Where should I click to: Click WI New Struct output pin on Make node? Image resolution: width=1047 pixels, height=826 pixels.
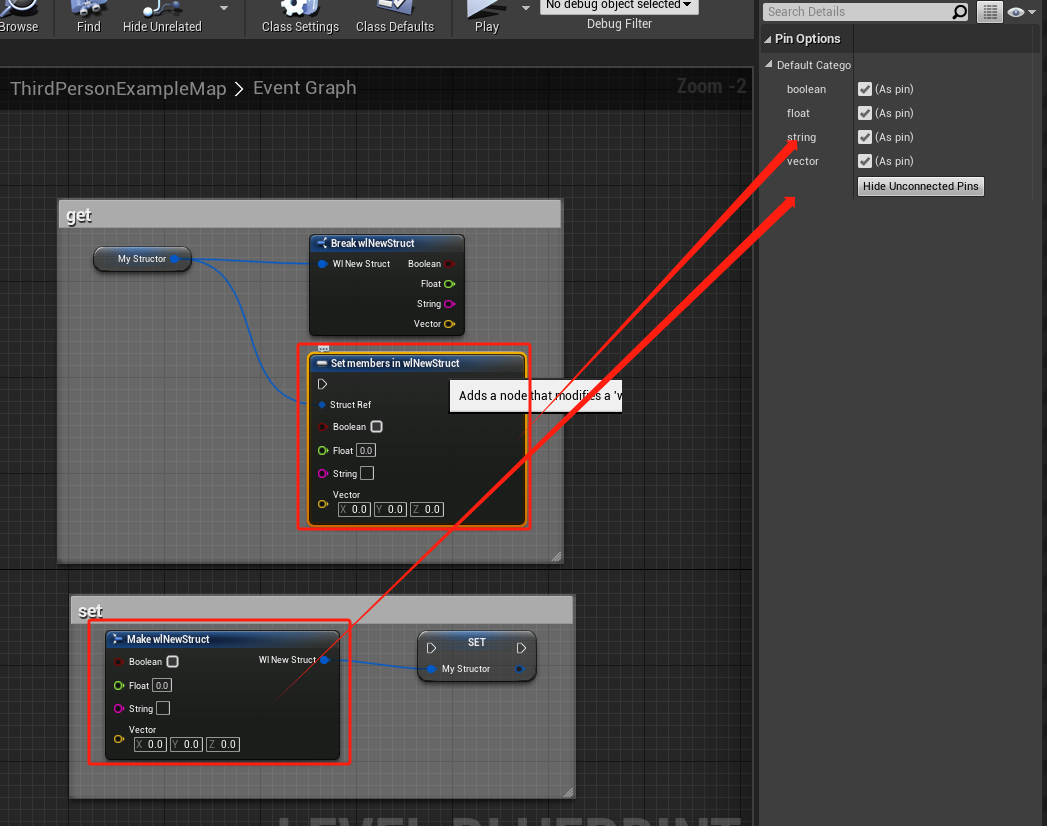[325, 660]
